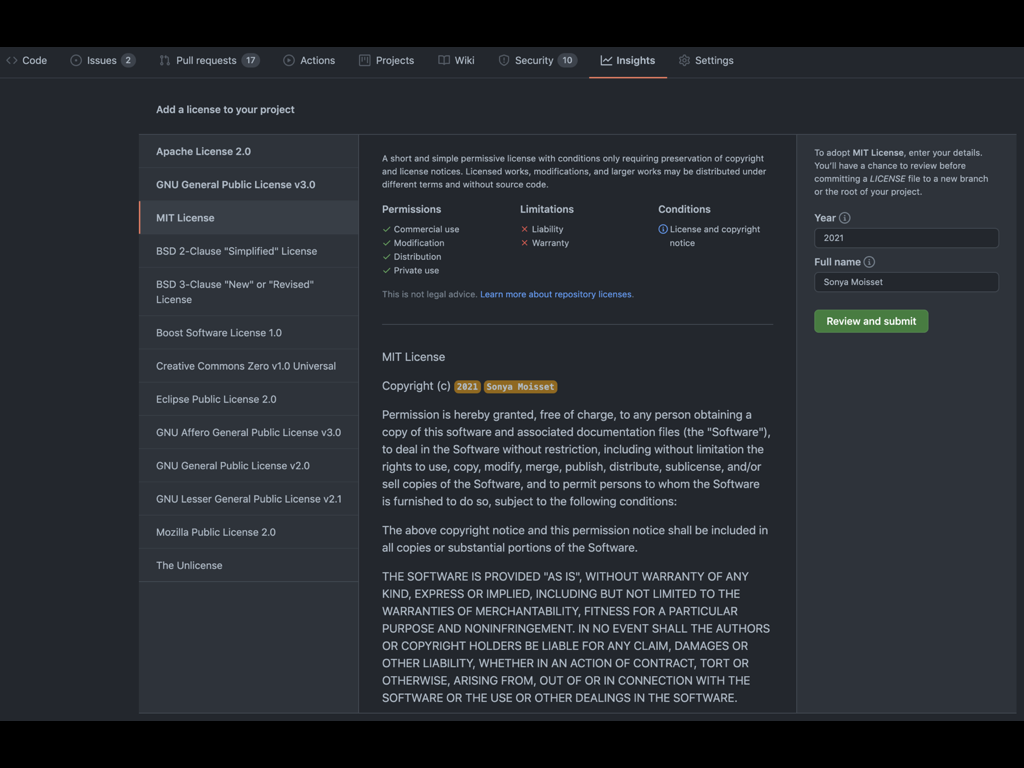Select Boost Software License 1.0

pos(249,333)
